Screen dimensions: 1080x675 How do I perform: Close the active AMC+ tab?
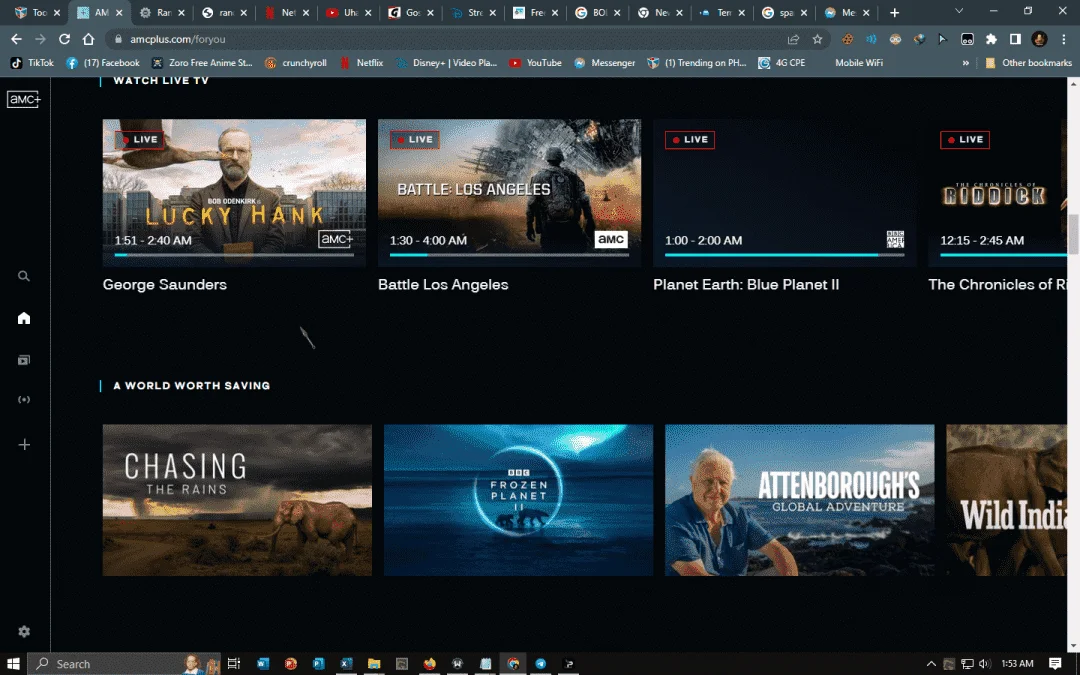pos(118,12)
